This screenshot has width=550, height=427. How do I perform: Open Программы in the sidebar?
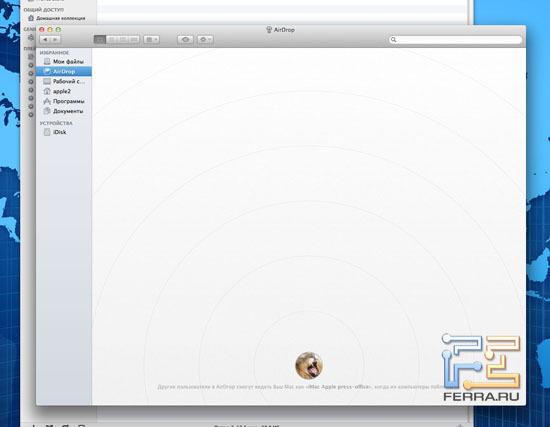[63, 101]
